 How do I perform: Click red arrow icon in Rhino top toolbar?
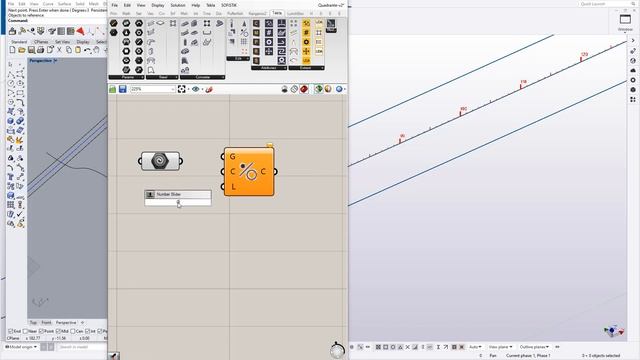point(80,31)
